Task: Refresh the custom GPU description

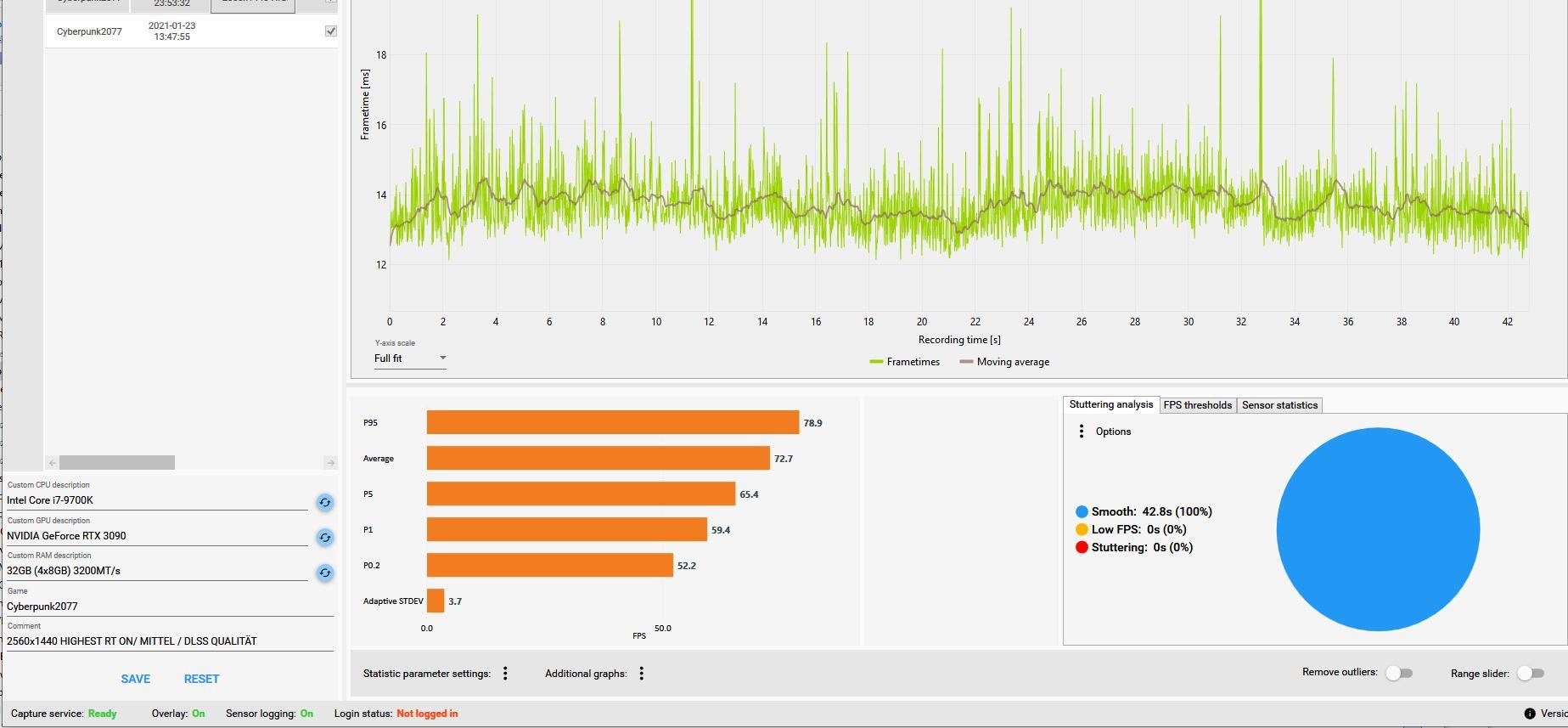Action: 325,537
